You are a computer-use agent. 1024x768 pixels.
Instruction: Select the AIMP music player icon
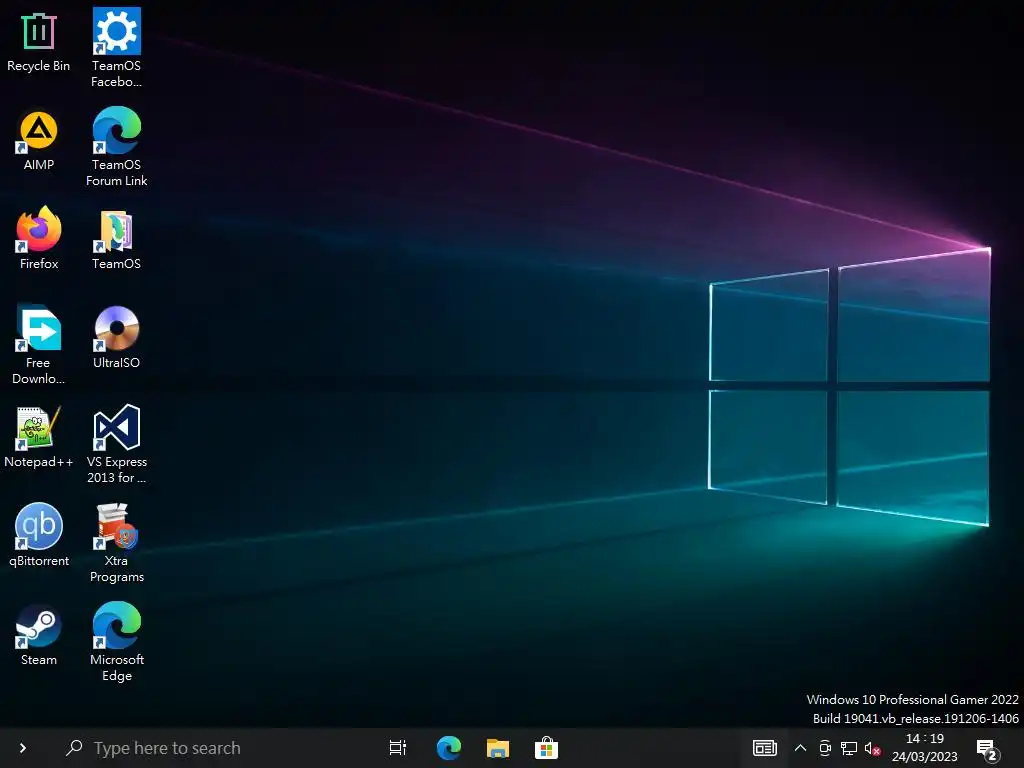(x=39, y=131)
